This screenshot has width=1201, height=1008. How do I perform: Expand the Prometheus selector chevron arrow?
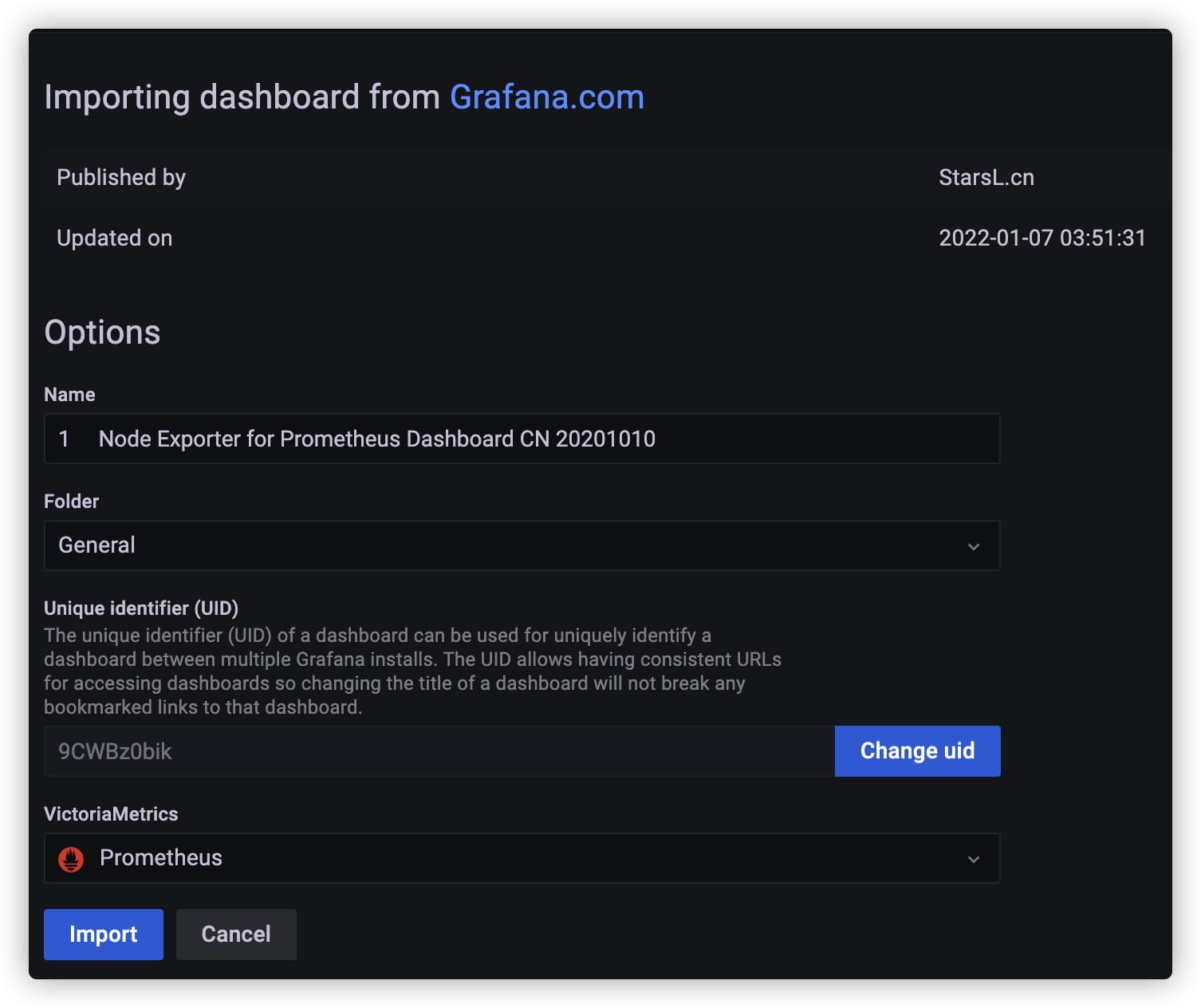coord(974,859)
